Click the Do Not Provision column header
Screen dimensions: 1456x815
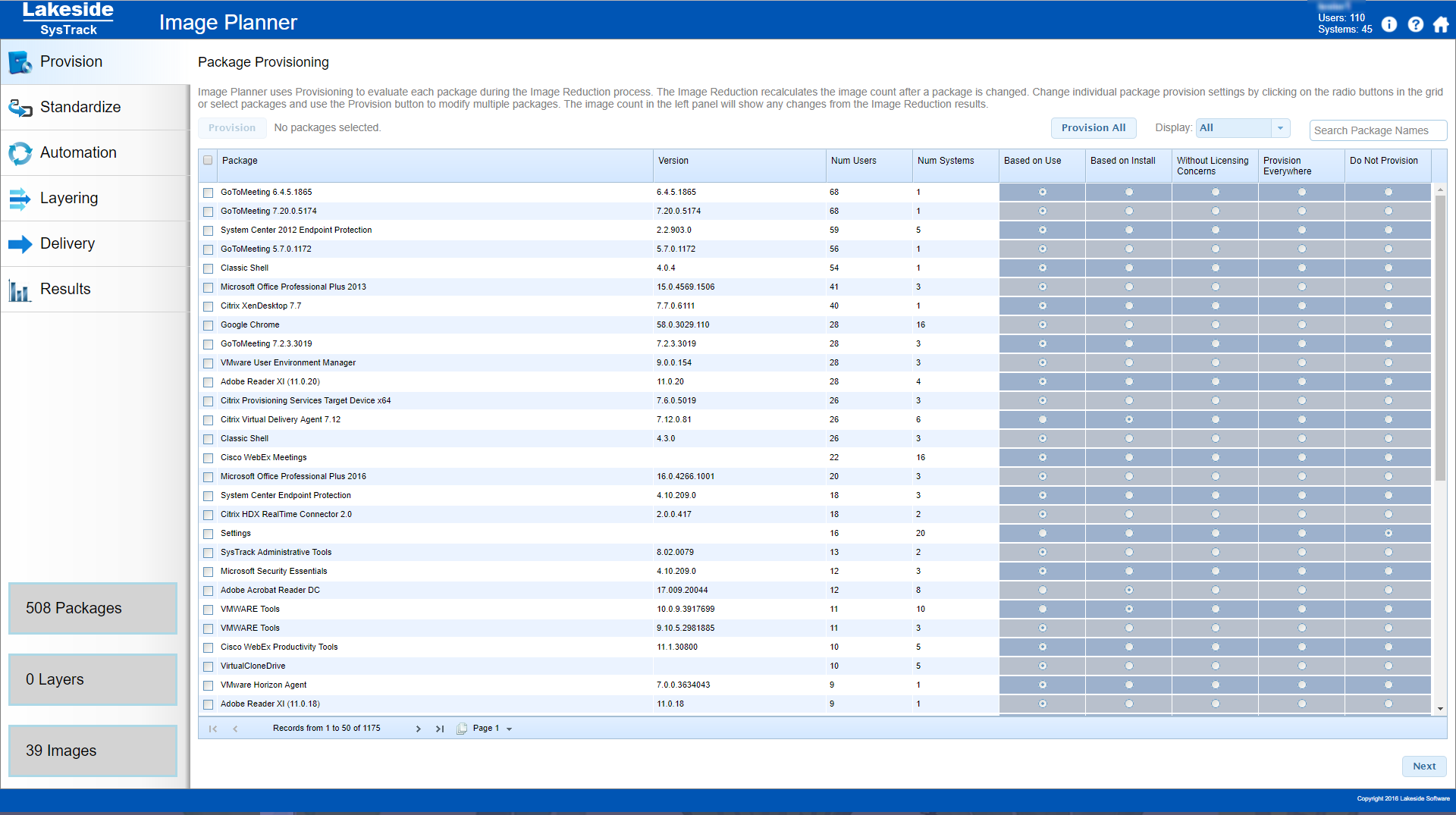pyautogui.click(x=1388, y=165)
